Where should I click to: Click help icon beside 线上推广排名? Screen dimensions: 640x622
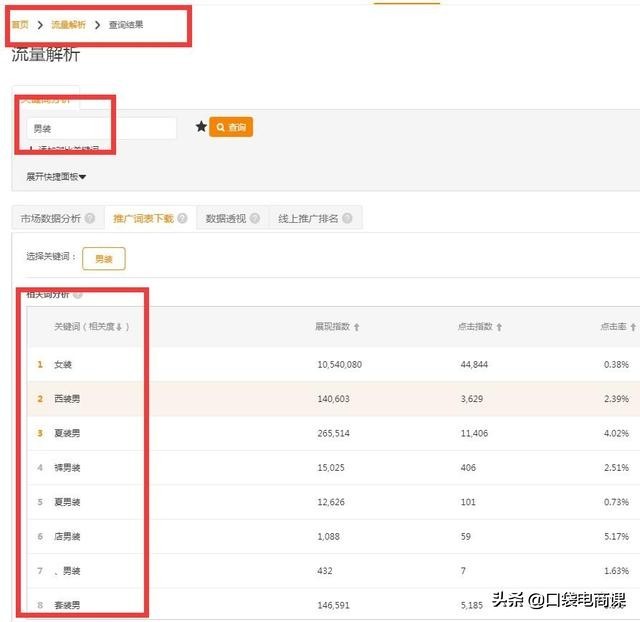tap(347, 218)
